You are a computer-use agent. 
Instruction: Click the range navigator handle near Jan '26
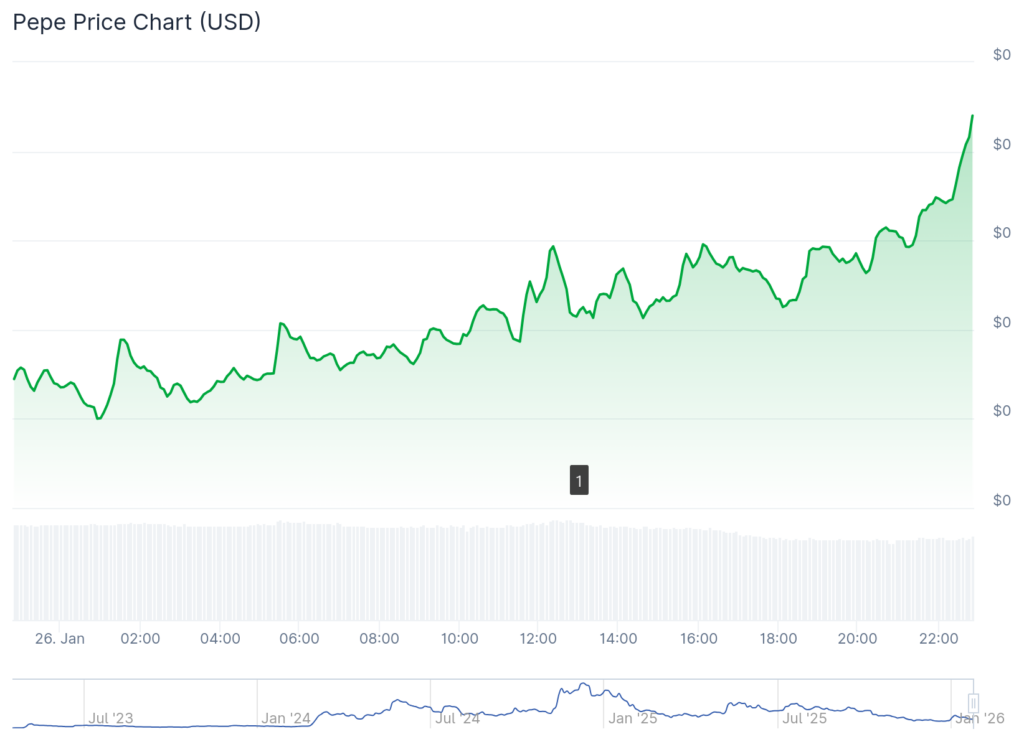[x=972, y=703]
